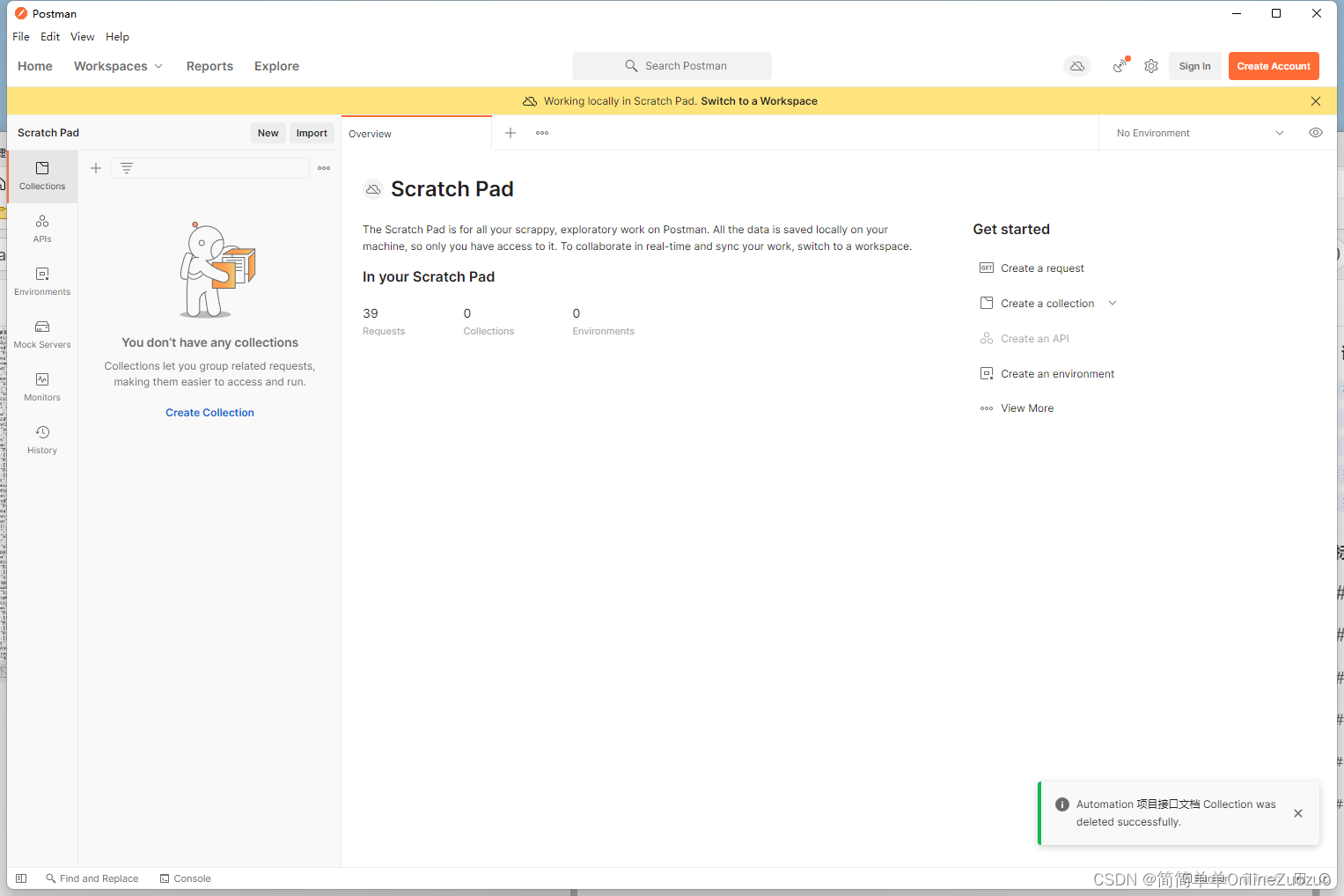Click the satellite capture requests icon
The height and width of the screenshot is (896, 1344).
[1120, 66]
